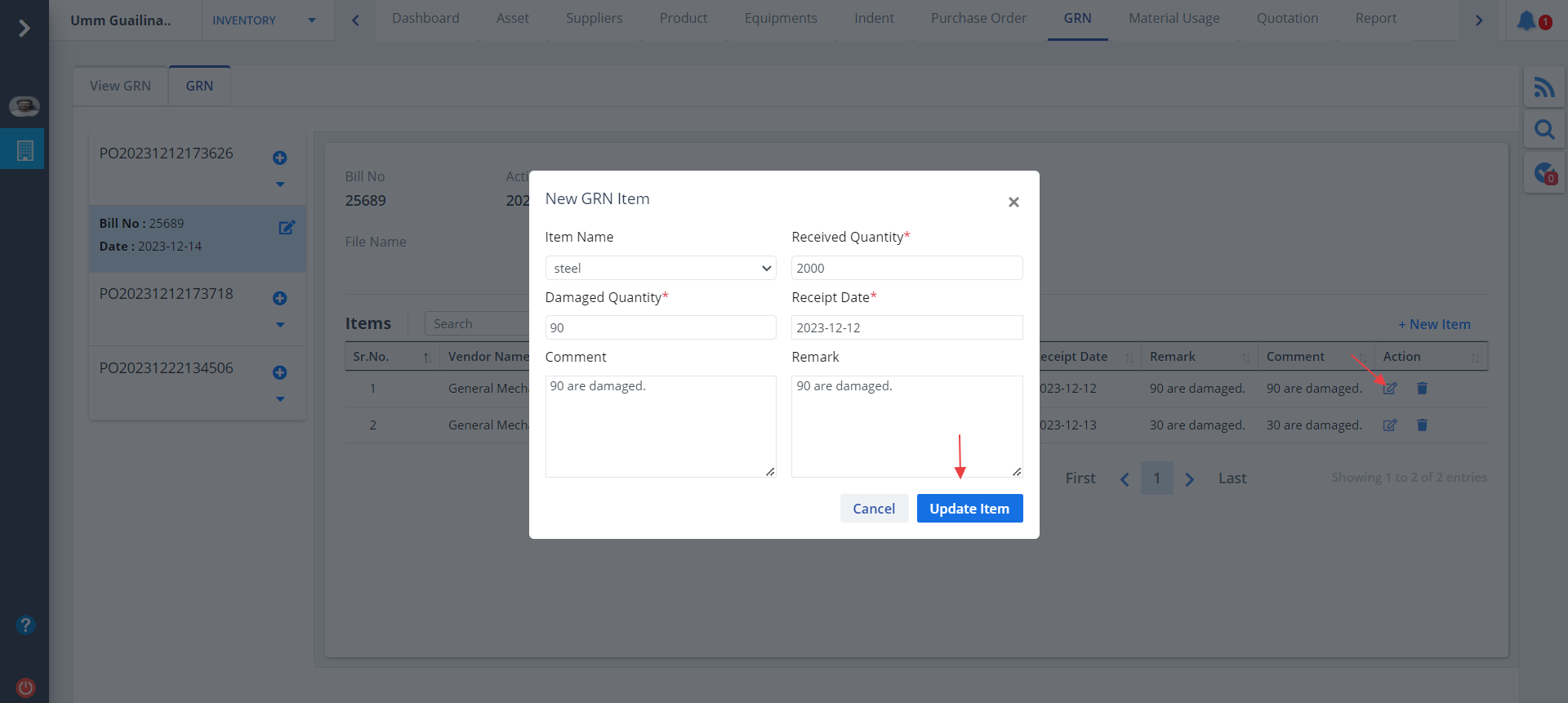
Task: Open the RSS feed icon
Action: pyautogui.click(x=1543, y=87)
